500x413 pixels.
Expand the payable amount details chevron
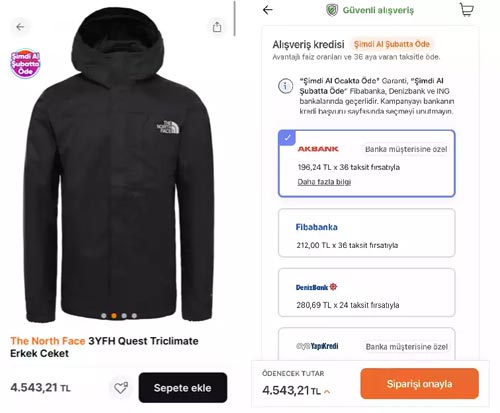[x=327, y=392]
